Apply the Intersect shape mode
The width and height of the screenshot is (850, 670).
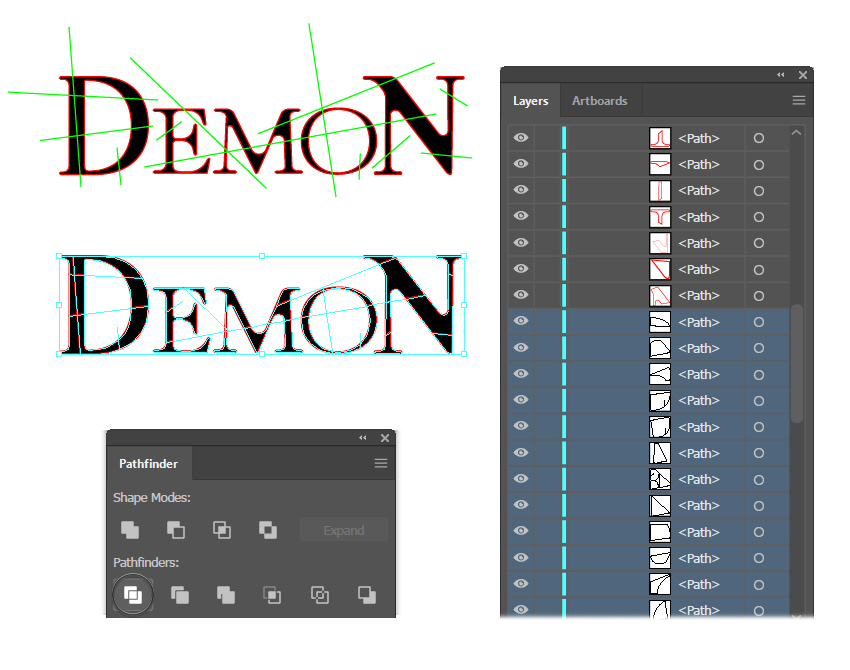[222, 529]
